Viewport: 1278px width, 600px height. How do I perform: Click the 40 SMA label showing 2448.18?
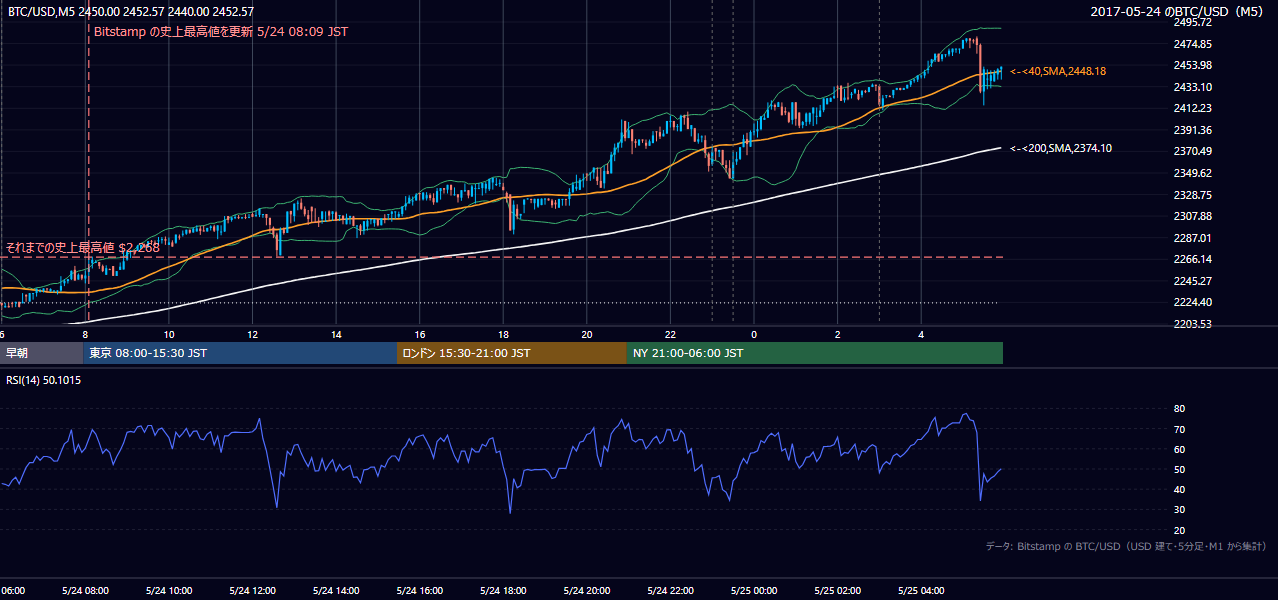coord(1058,71)
